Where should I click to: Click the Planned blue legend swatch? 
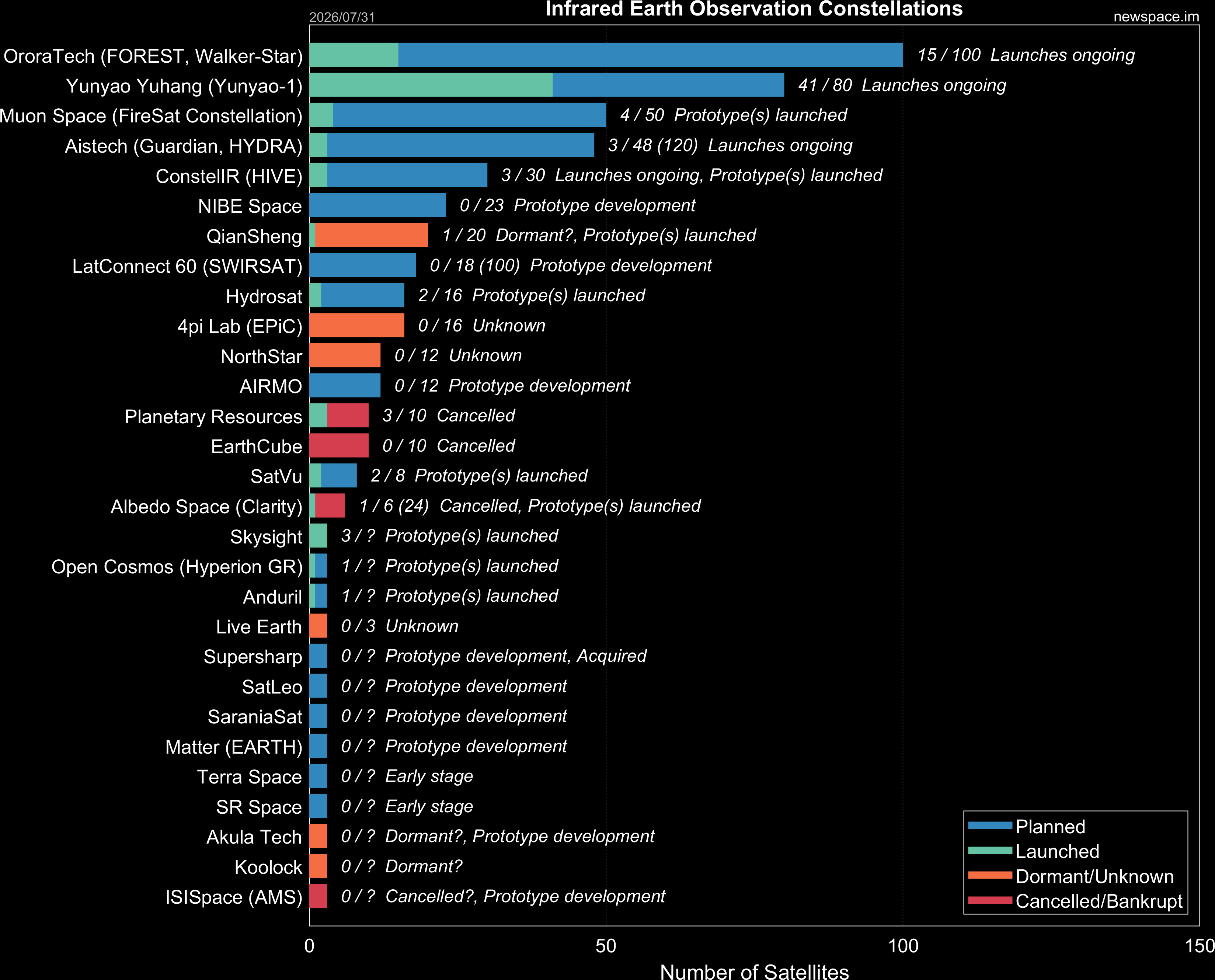click(x=990, y=825)
